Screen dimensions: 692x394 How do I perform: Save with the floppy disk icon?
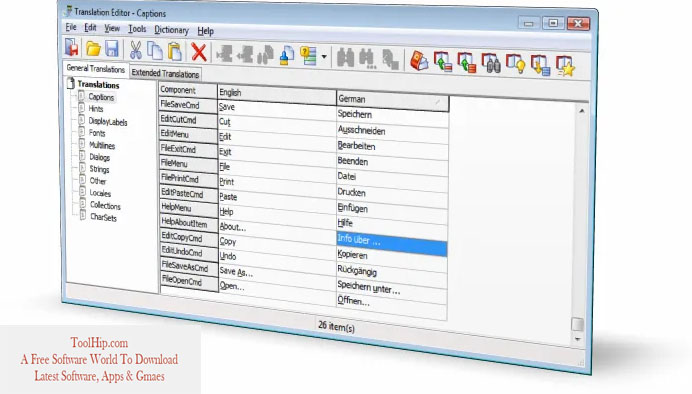112,49
